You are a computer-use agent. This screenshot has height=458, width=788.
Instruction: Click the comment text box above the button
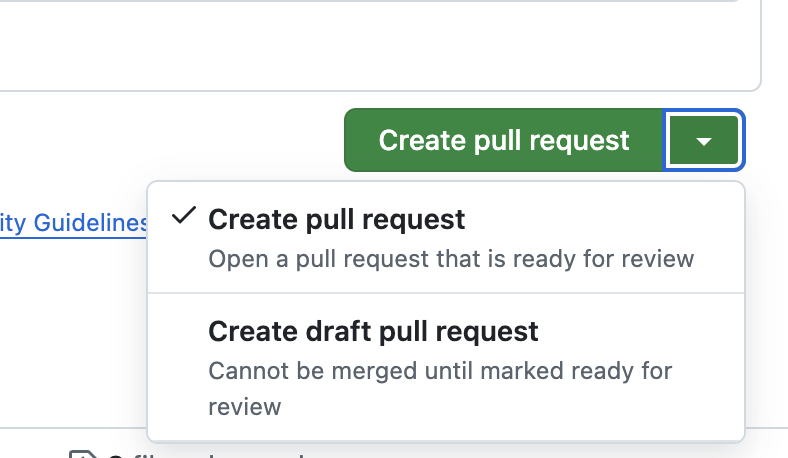click(x=380, y=45)
